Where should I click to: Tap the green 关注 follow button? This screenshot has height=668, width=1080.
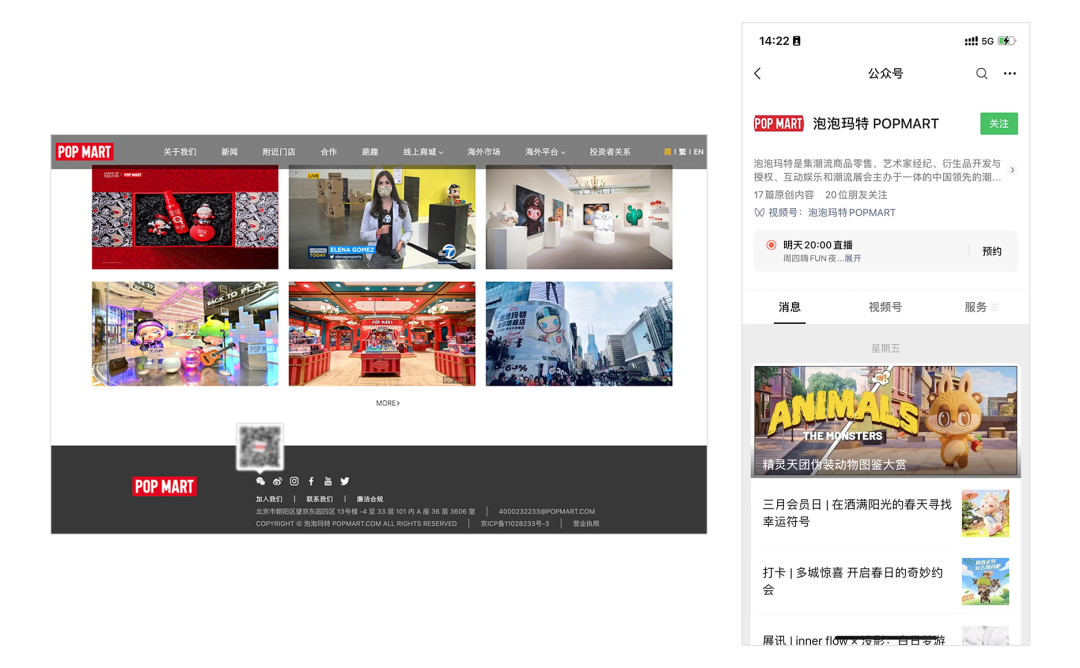(999, 124)
